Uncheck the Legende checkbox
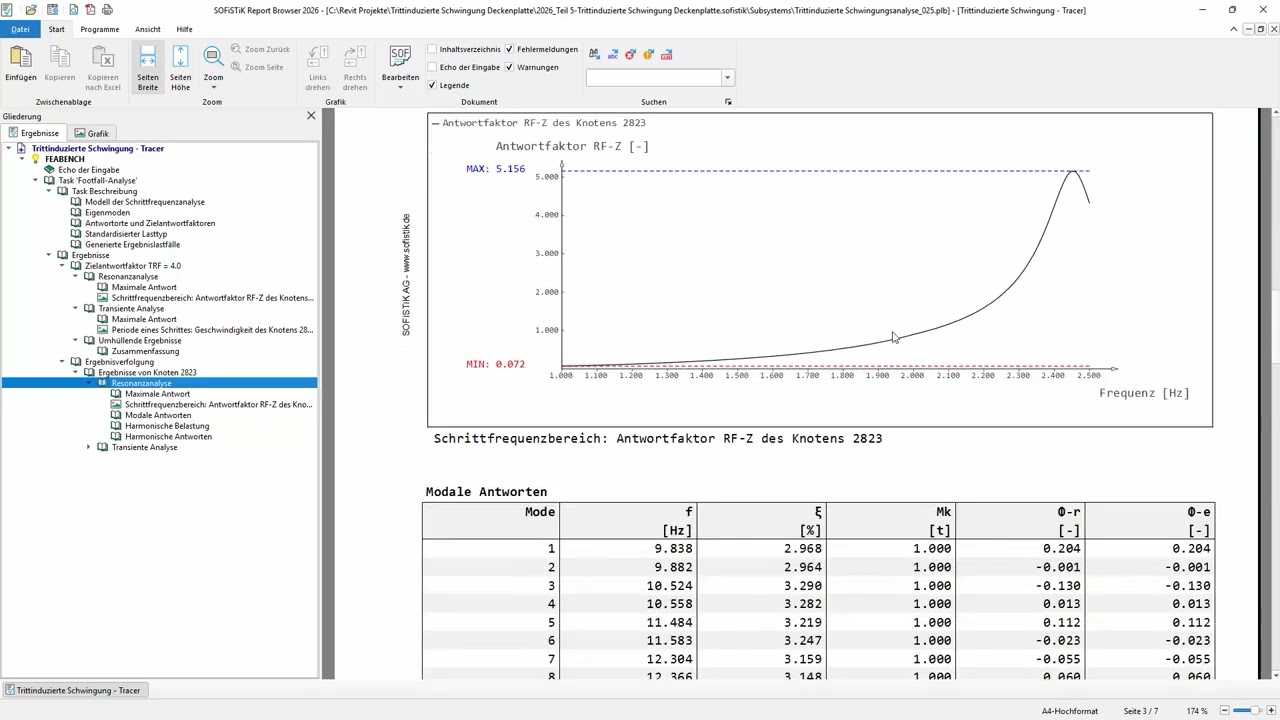The width and height of the screenshot is (1280, 720). [432, 85]
